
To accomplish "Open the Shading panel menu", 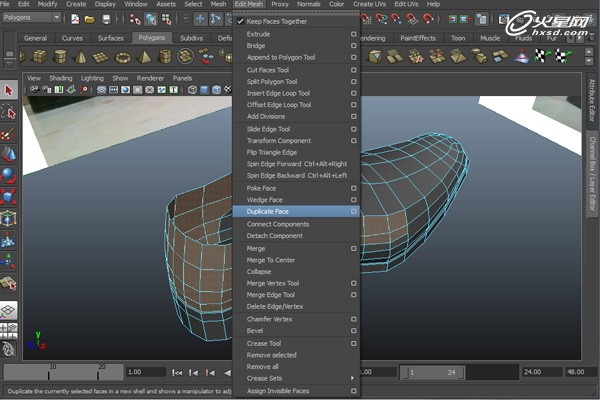I will [61, 77].
